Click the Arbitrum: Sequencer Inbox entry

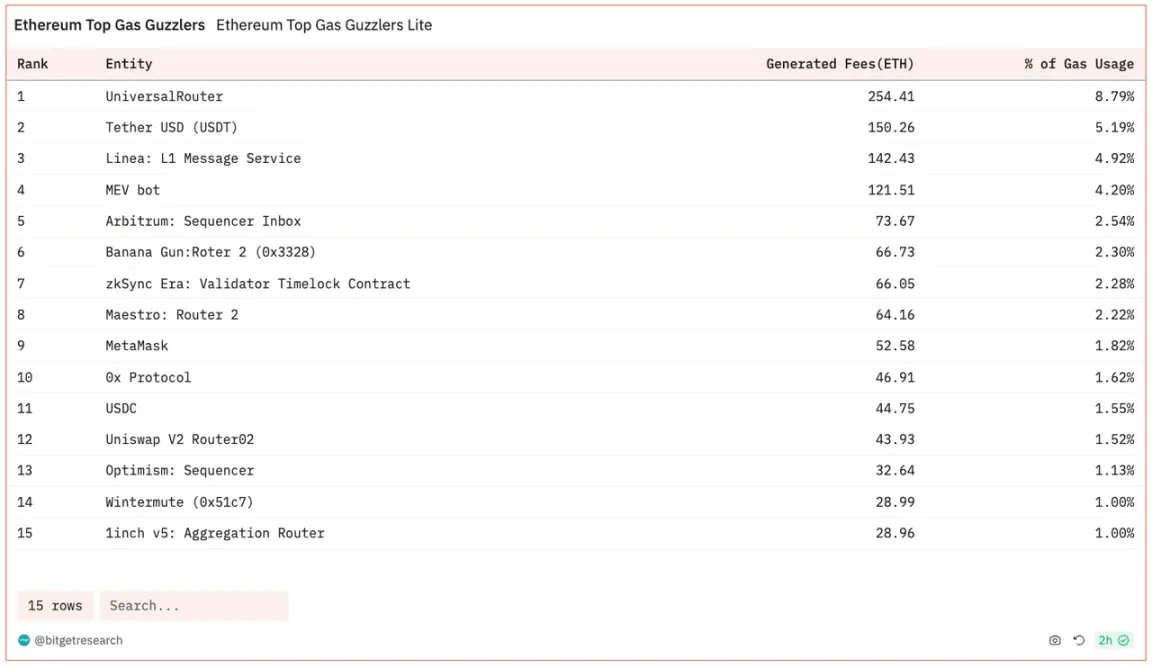point(203,221)
